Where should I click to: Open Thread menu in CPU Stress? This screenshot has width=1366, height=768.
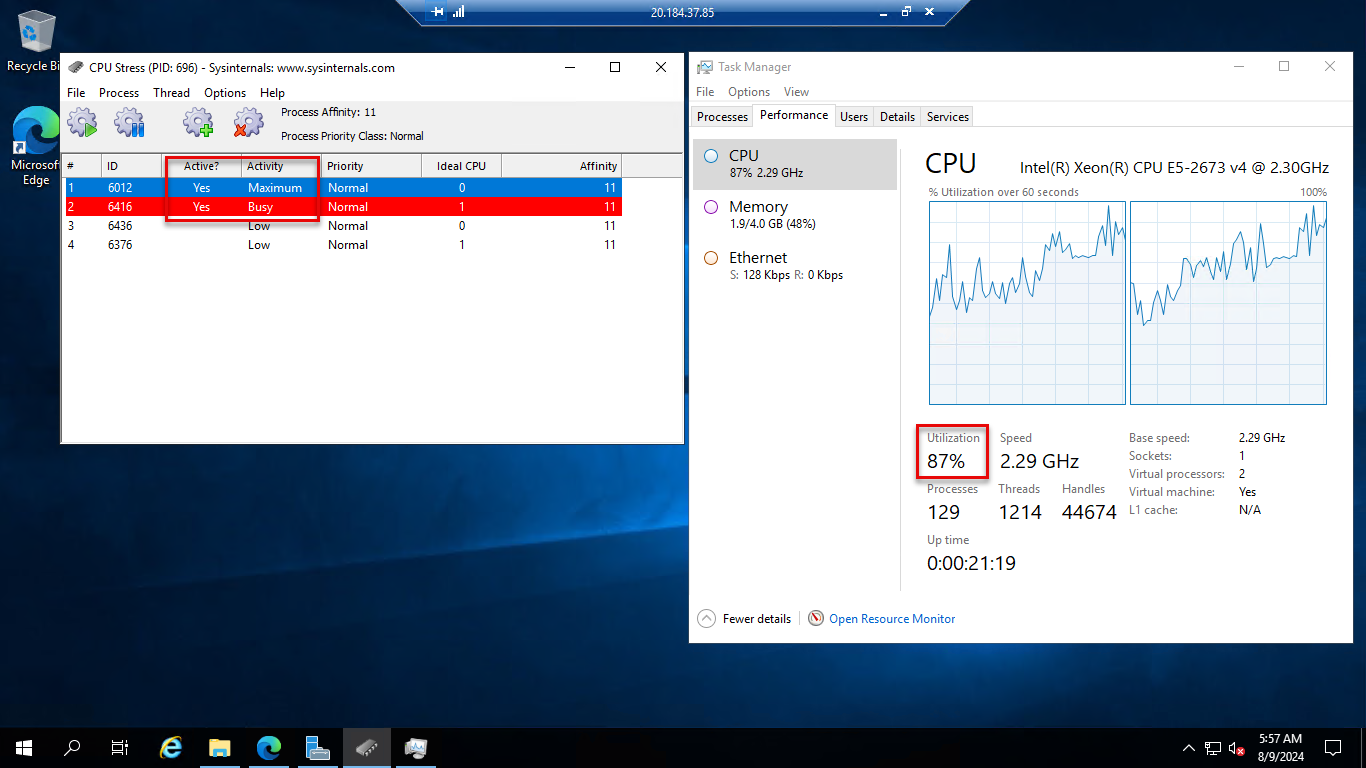[171, 92]
